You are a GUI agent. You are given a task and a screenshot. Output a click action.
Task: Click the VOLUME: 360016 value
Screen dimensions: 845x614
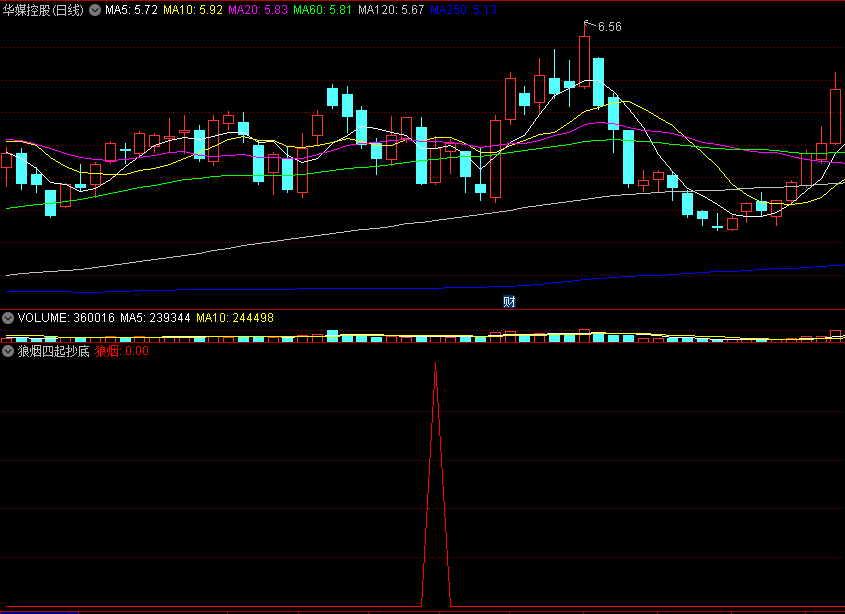coord(66,318)
